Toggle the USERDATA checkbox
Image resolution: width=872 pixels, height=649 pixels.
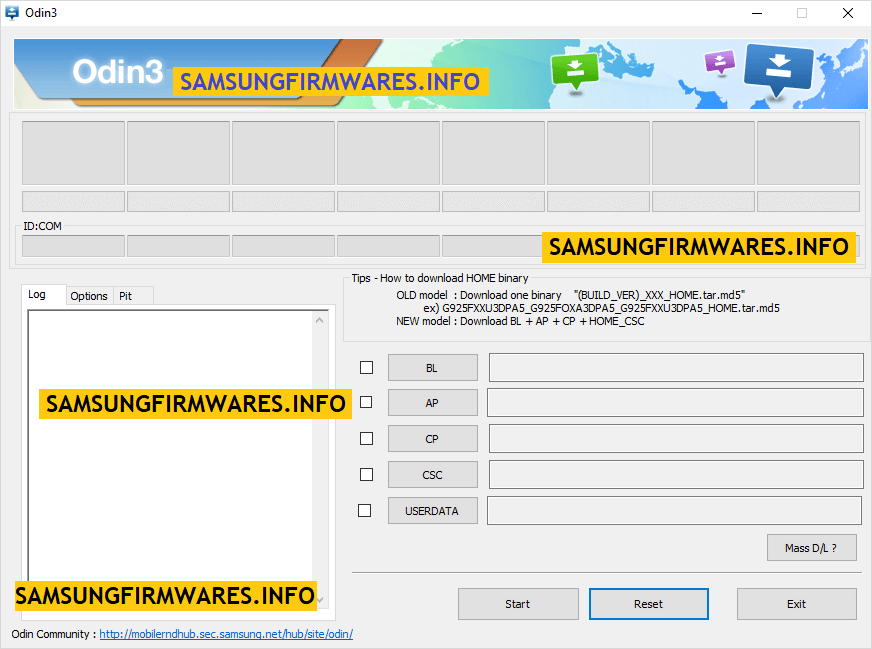[x=364, y=511]
